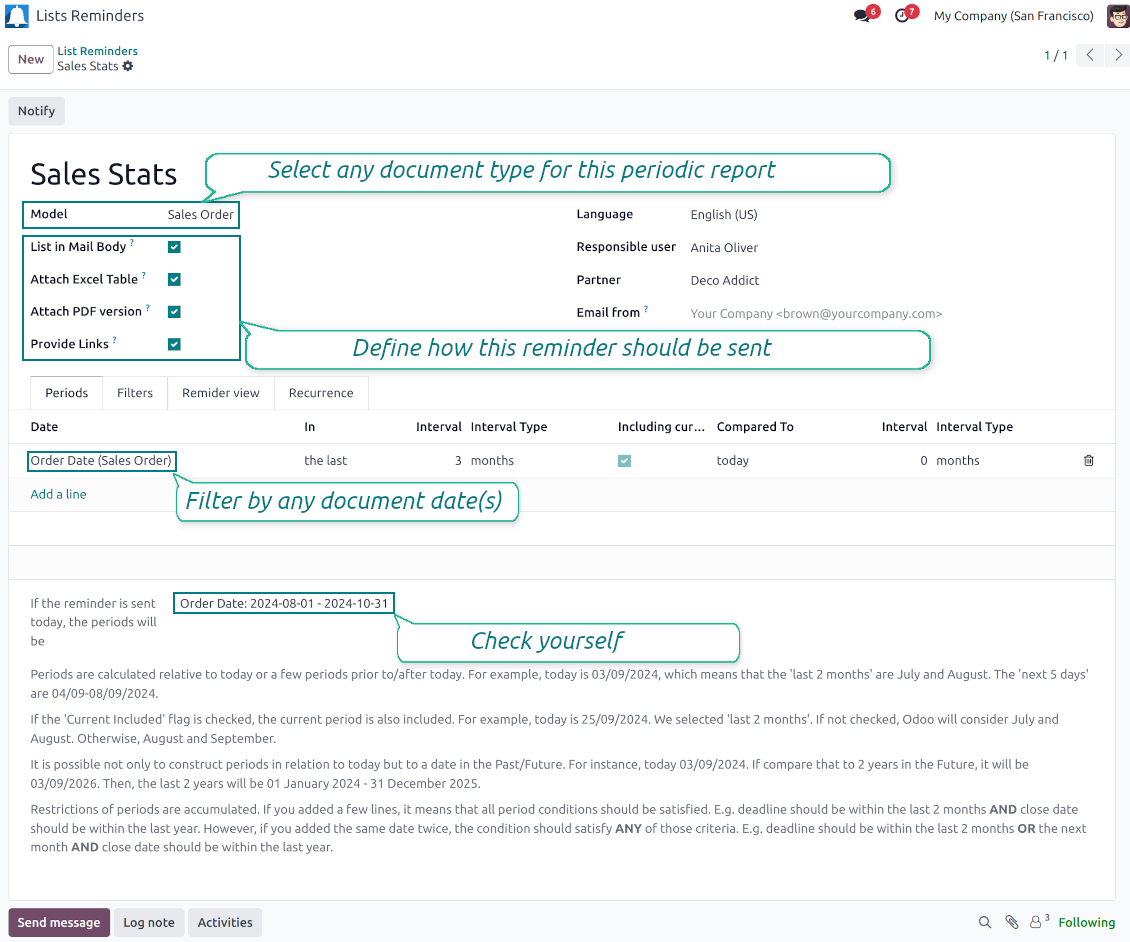
Task: Open Activities in chatter
Action: tap(225, 923)
